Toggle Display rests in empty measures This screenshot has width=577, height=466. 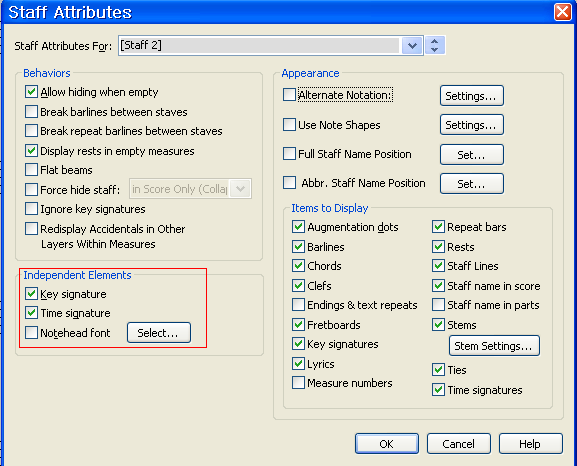(x=31, y=151)
